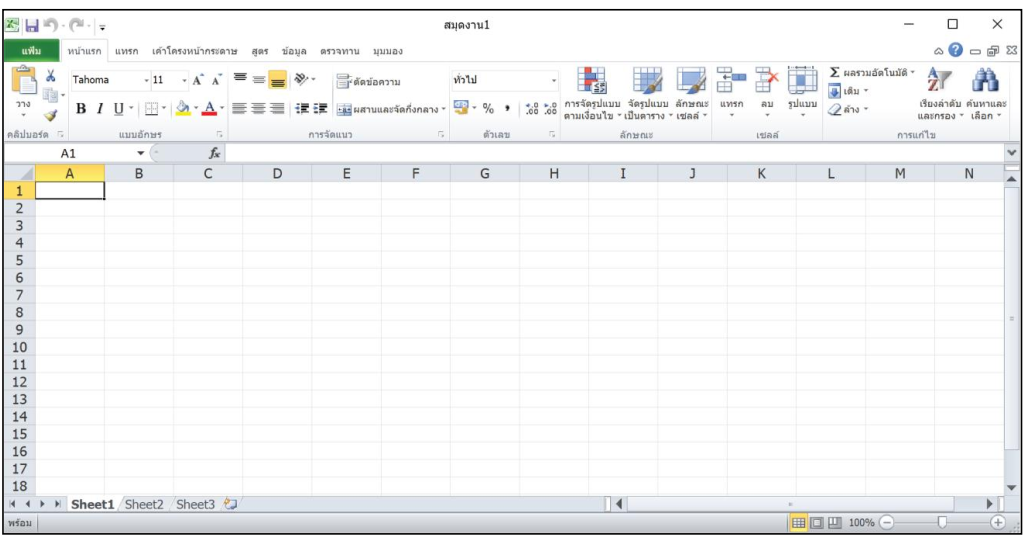Click the Format Painter brush icon
Viewport: 1033px width, 544px height.
point(50,116)
